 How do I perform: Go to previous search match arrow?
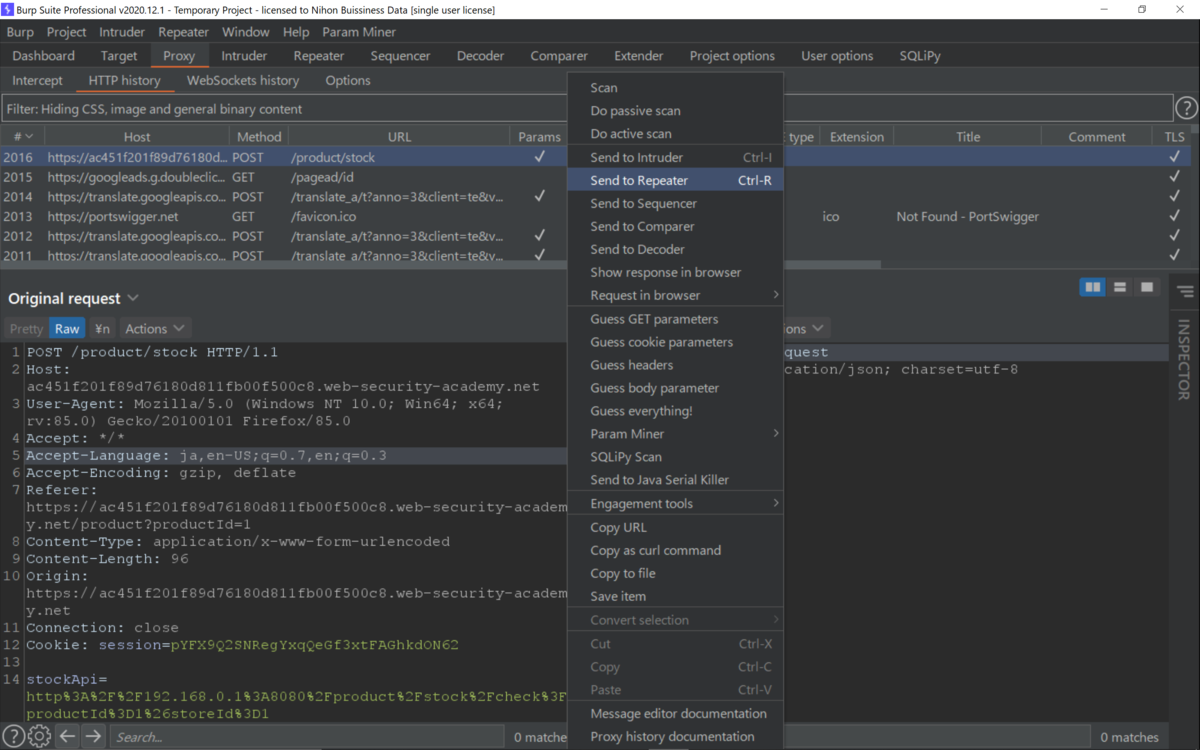point(67,737)
